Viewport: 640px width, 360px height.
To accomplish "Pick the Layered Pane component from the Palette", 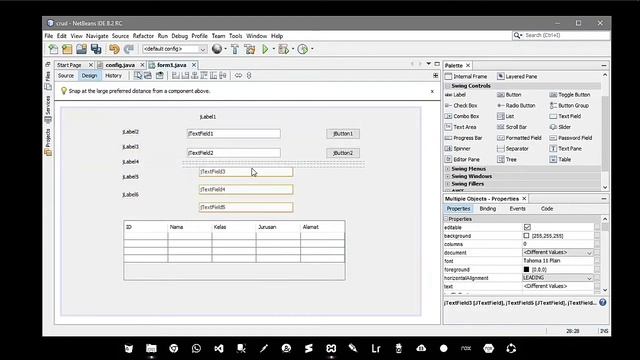I will click(517, 76).
